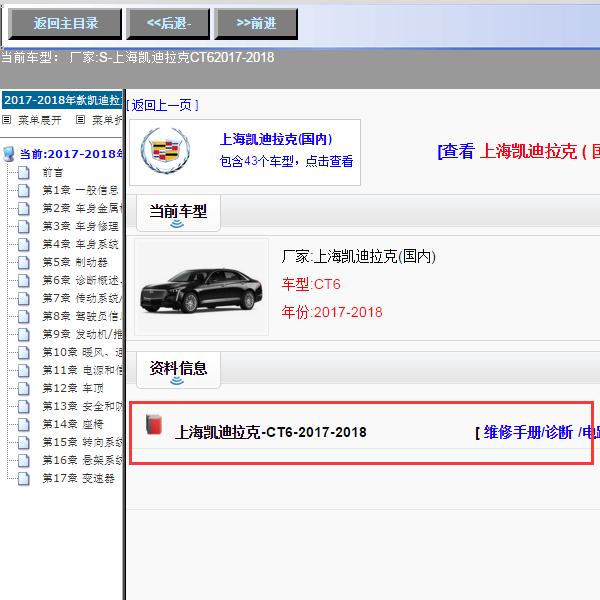Open the 前言 tree item
The width and height of the screenshot is (600, 600).
[x=53, y=173]
